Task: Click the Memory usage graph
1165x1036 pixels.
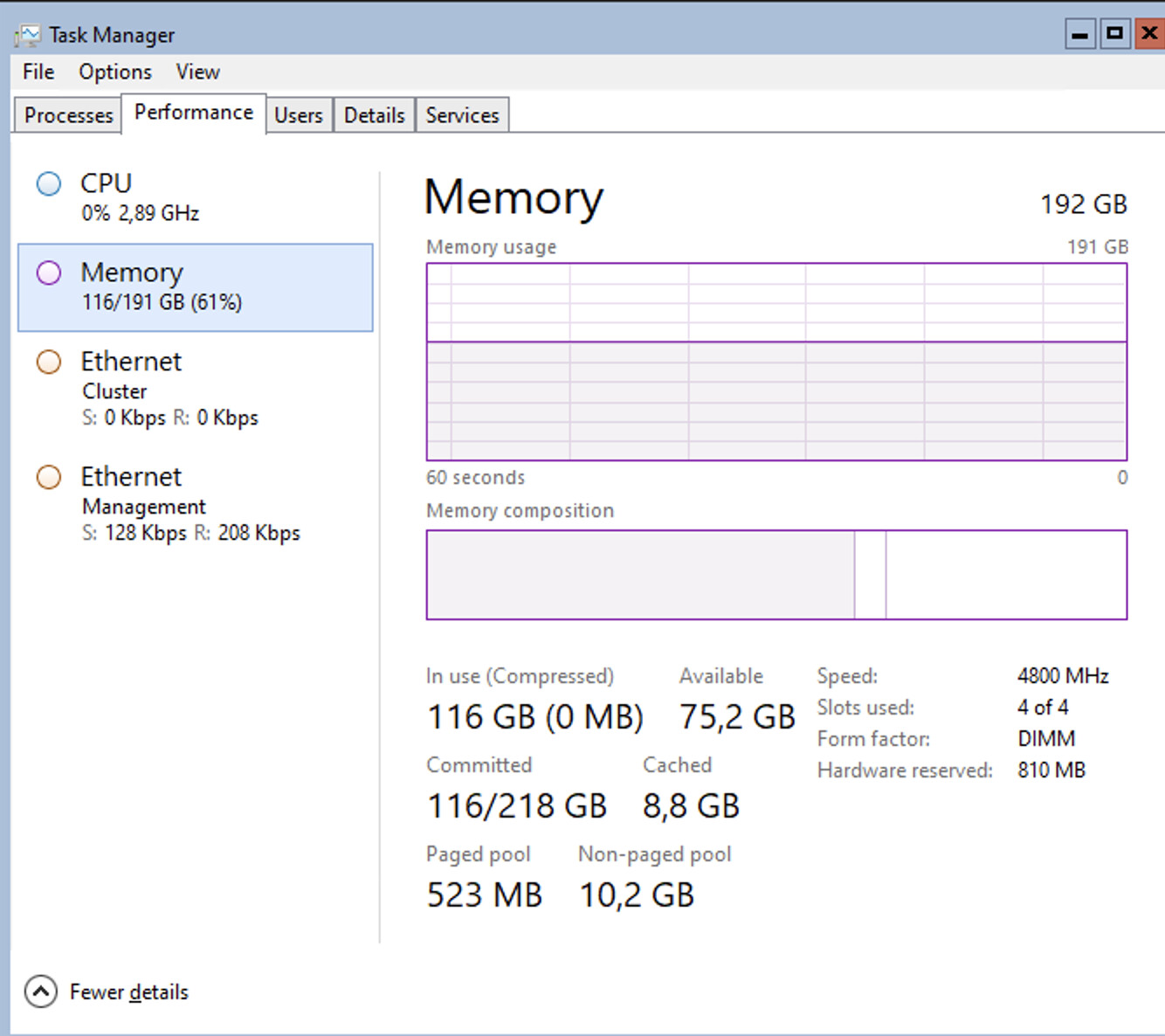Action: click(776, 362)
